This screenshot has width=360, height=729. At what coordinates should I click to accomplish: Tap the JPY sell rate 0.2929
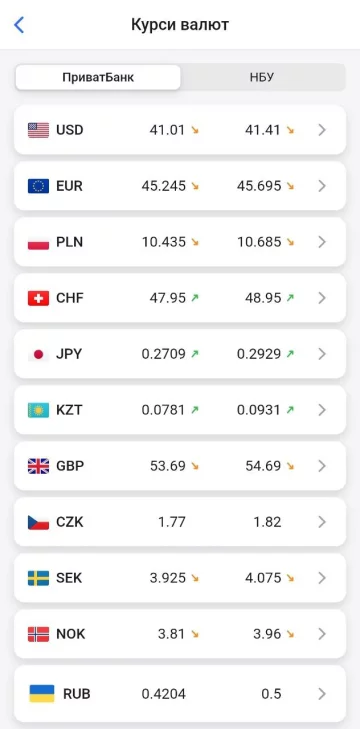click(259, 354)
